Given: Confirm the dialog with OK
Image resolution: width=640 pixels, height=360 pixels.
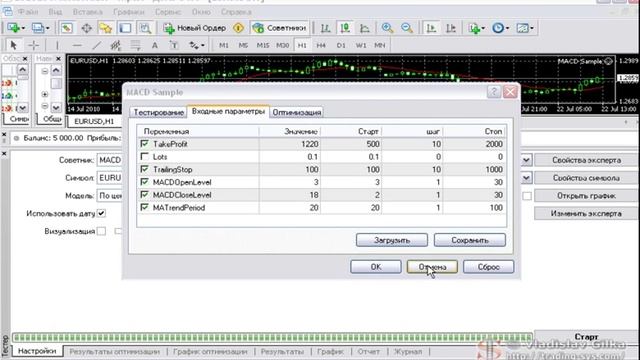Looking at the screenshot, I should [376, 267].
